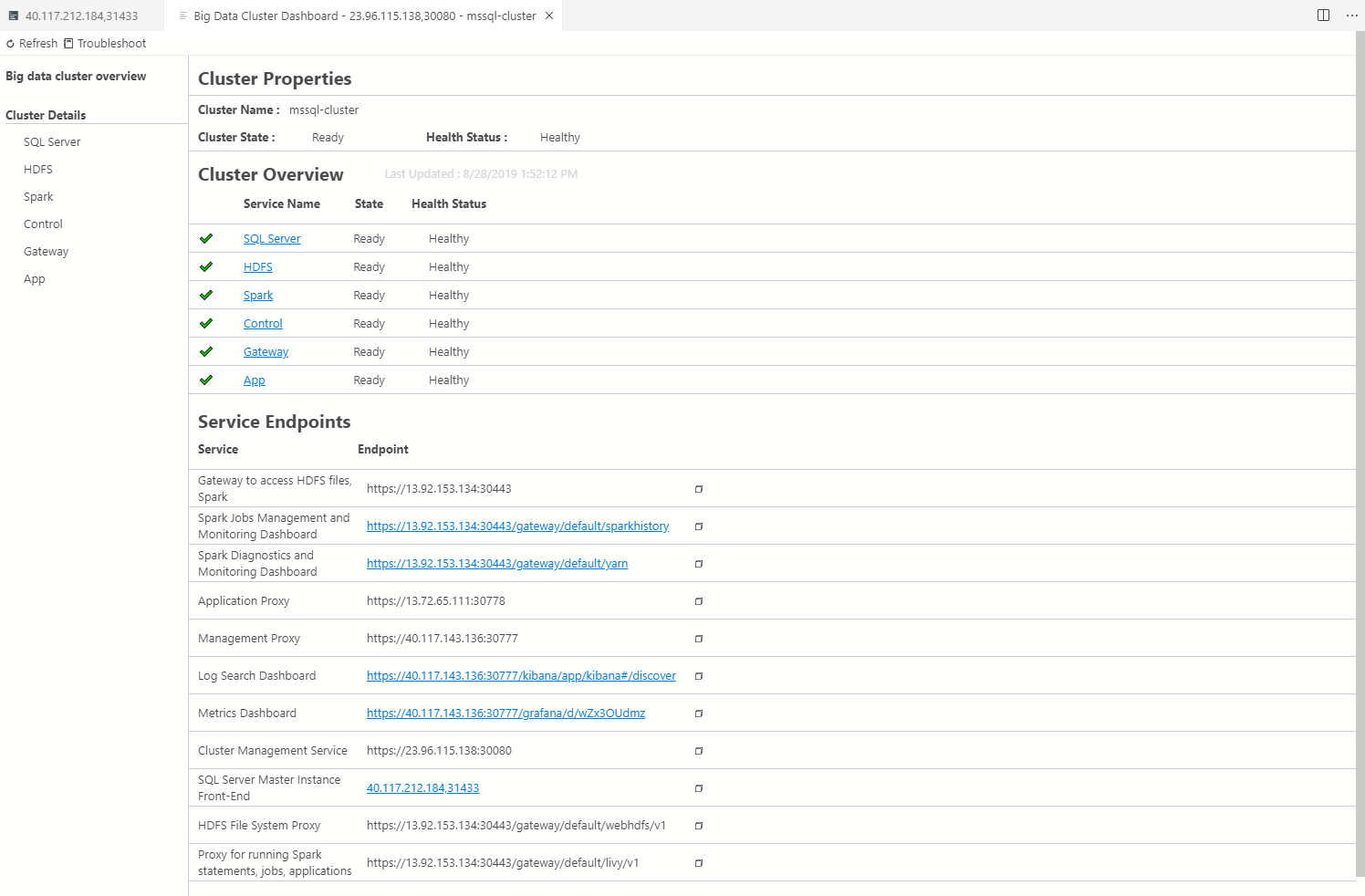The height and width of the screenshot is (896, 1365).
Task: Open the SQL Server service link
Action: (x=272, y=239)
